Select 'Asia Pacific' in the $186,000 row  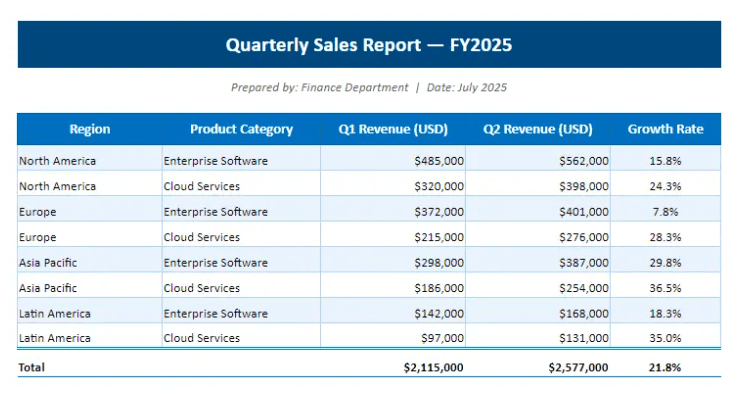coord(48,288)
